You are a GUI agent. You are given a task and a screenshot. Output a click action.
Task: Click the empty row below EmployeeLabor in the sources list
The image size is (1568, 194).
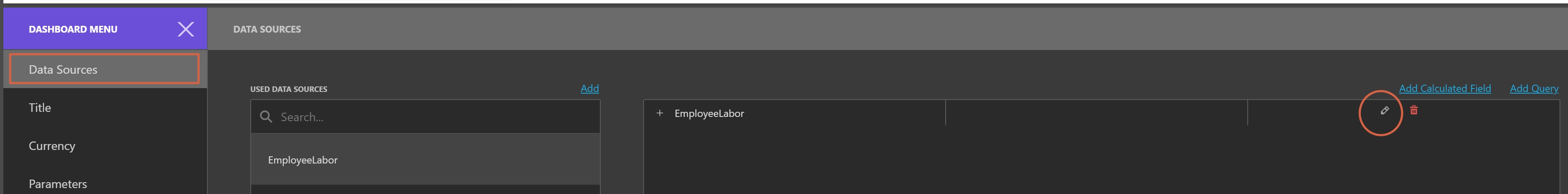point(425,190)
